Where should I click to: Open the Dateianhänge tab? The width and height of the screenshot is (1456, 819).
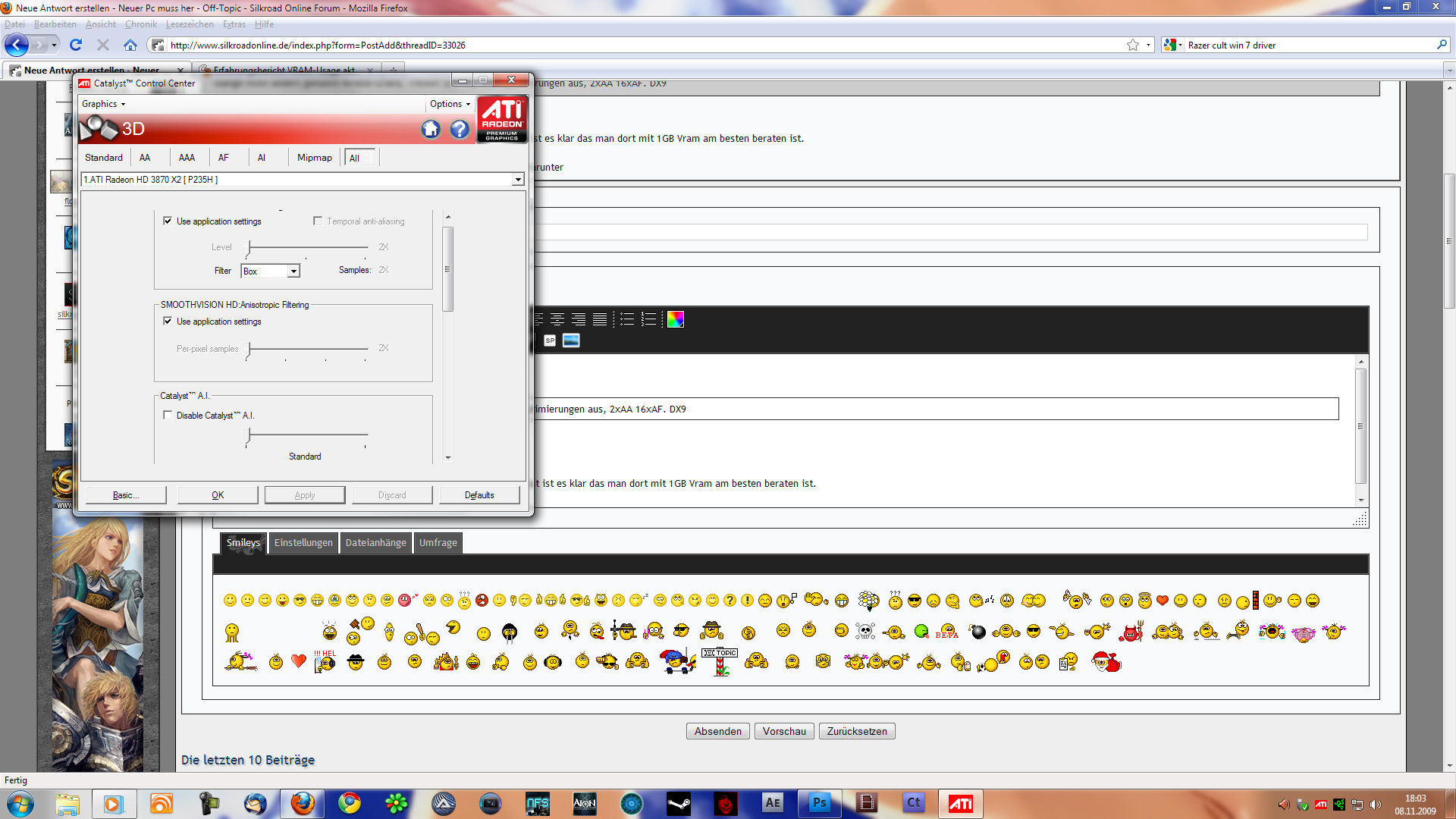point(375,543)
